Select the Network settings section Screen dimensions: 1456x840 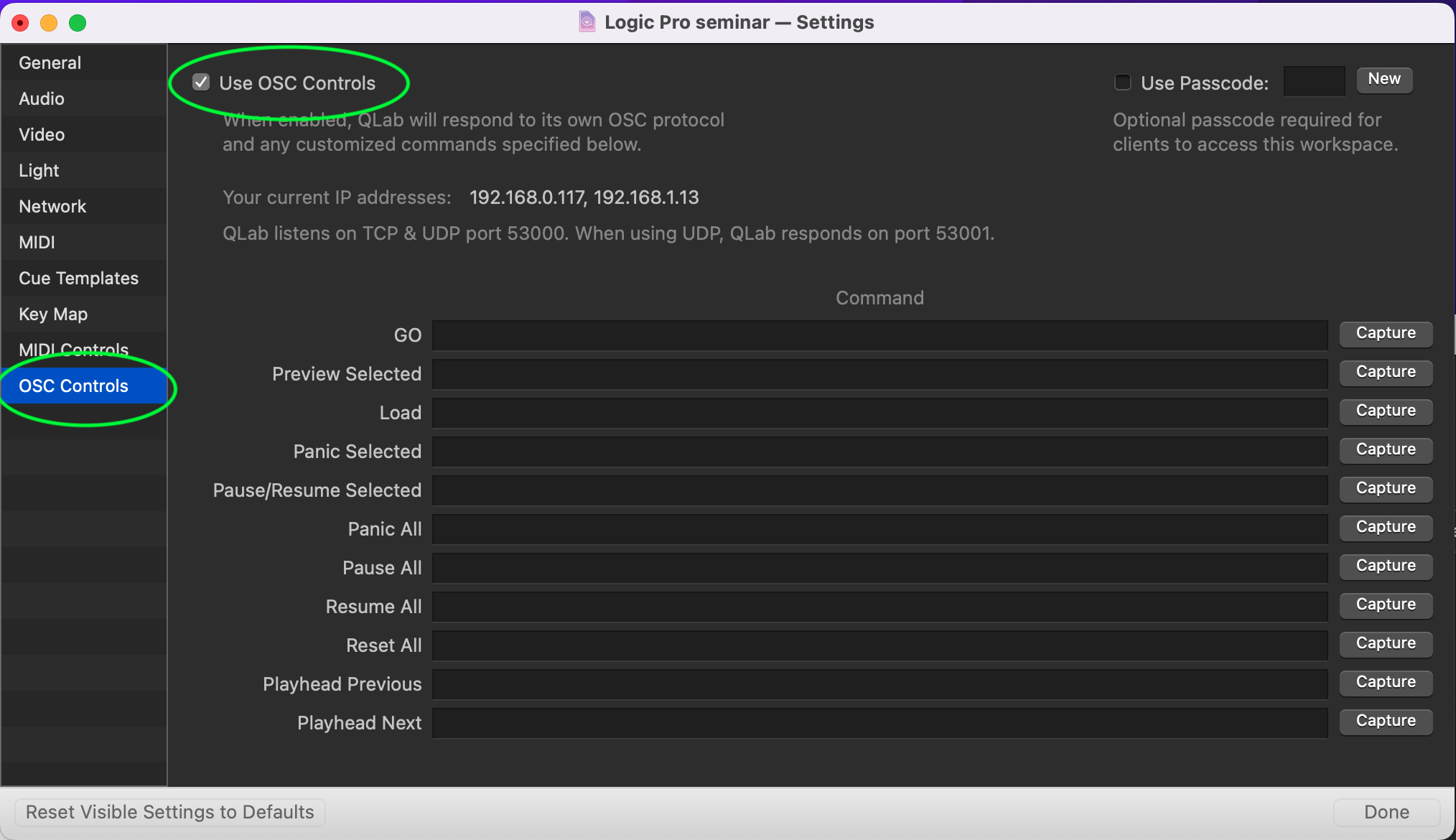point(52,207)
